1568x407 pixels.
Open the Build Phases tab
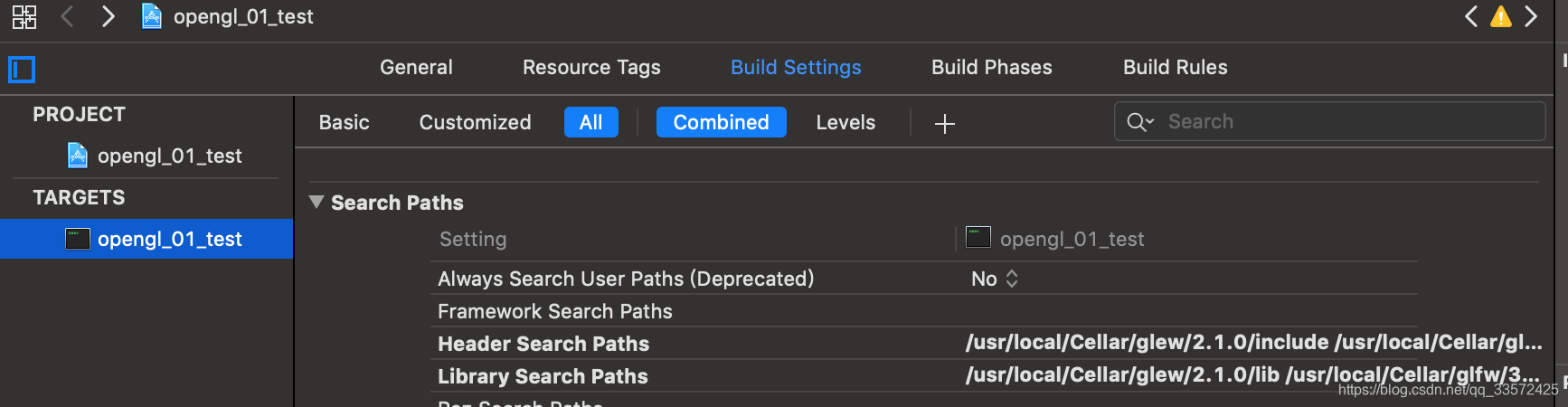(x=992, y=68)
